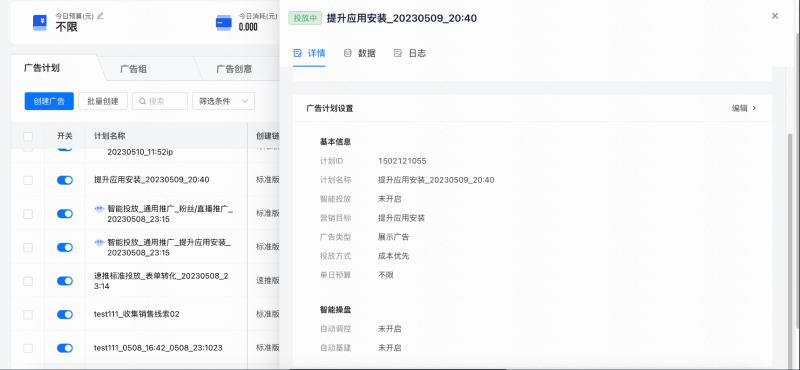The image size is (800, 370).
Task: Click the 批量创建 button
Action: point(103,101)
